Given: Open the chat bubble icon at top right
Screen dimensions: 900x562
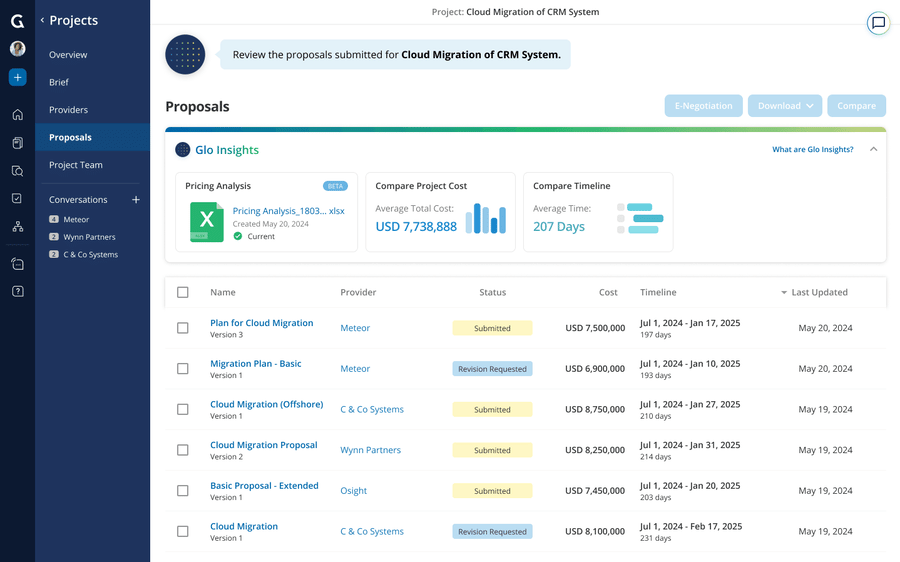Looking at the screenshot, I should [878, 23].
